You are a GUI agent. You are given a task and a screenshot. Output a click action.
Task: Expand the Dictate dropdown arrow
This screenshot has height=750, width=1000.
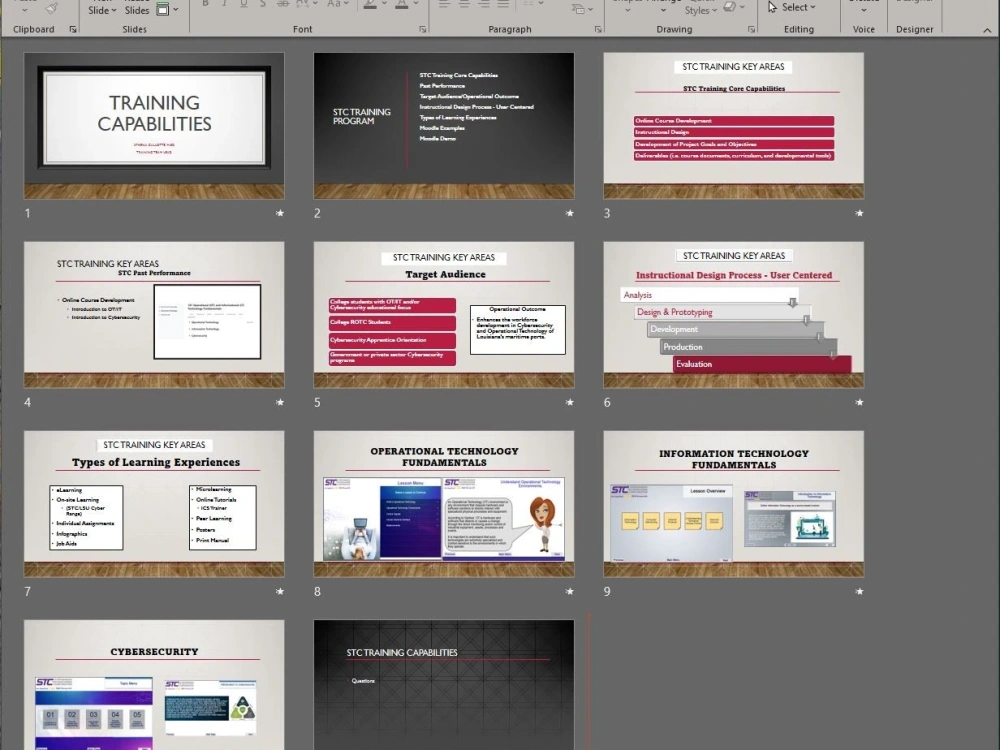(864, 10)
